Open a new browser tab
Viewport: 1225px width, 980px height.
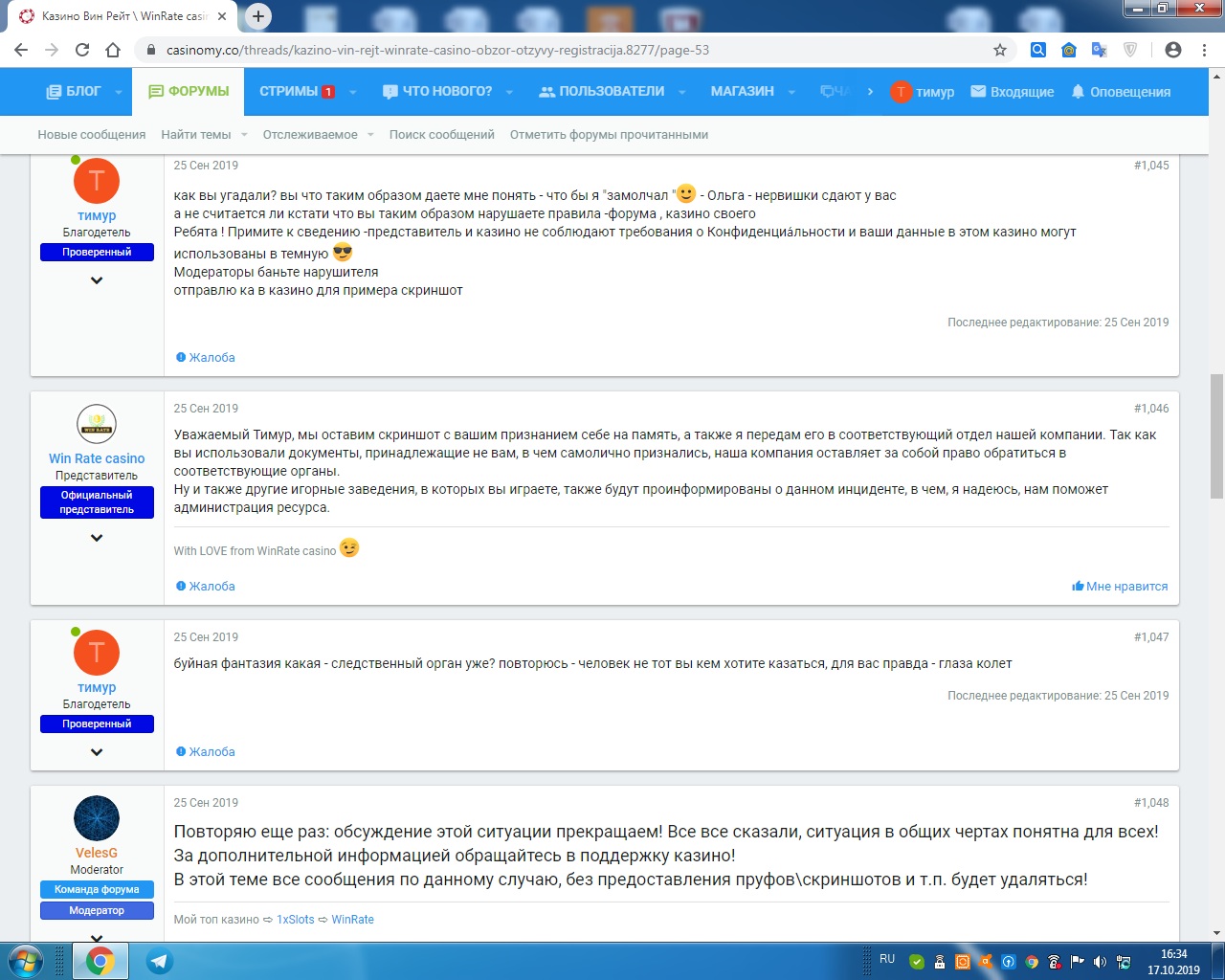click(258, 15)
